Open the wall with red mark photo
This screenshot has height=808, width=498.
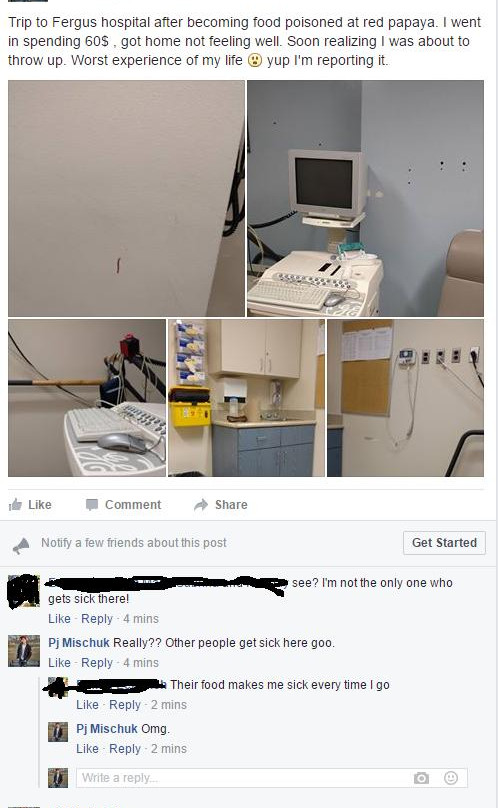(126, 198)
